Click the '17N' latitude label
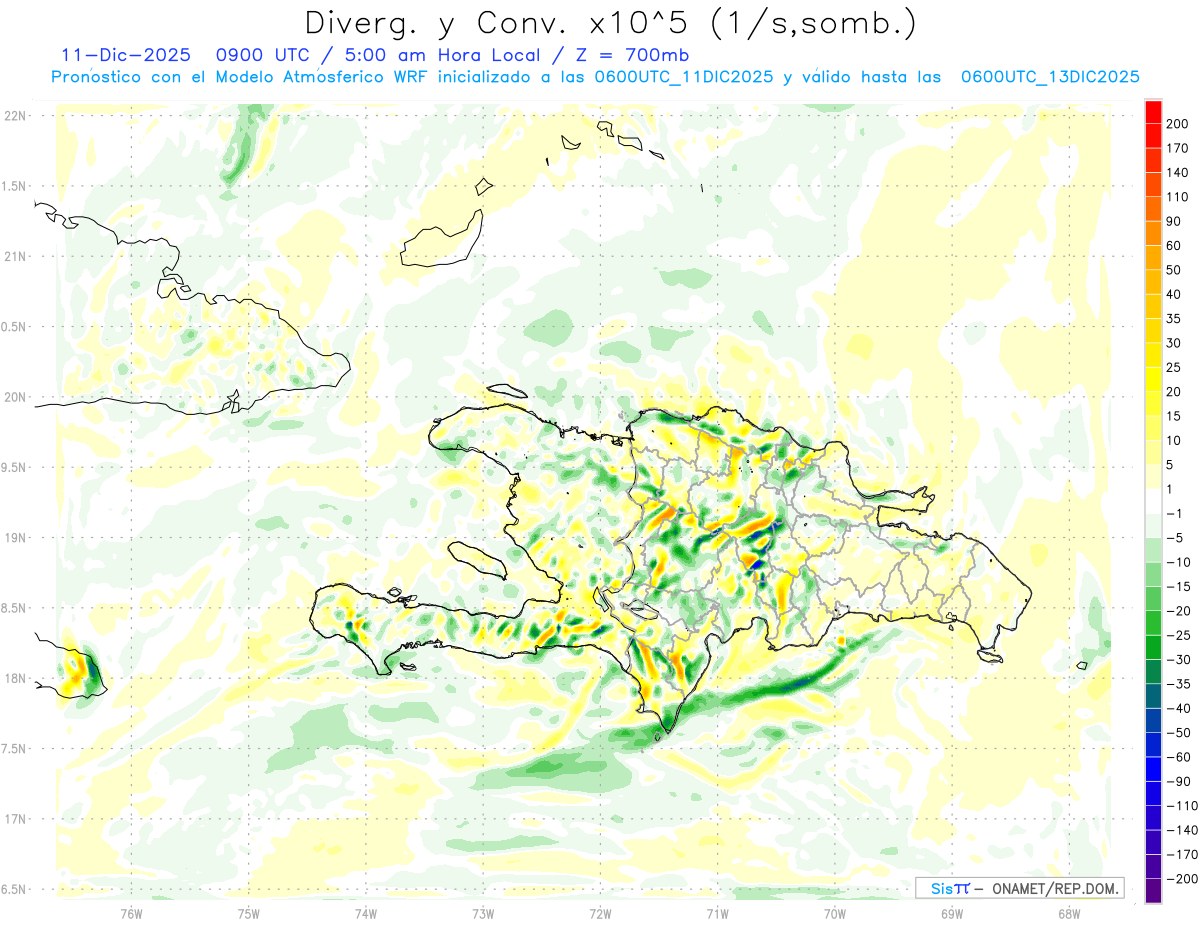Screen dimensions: 1200x927 point(14,819)
